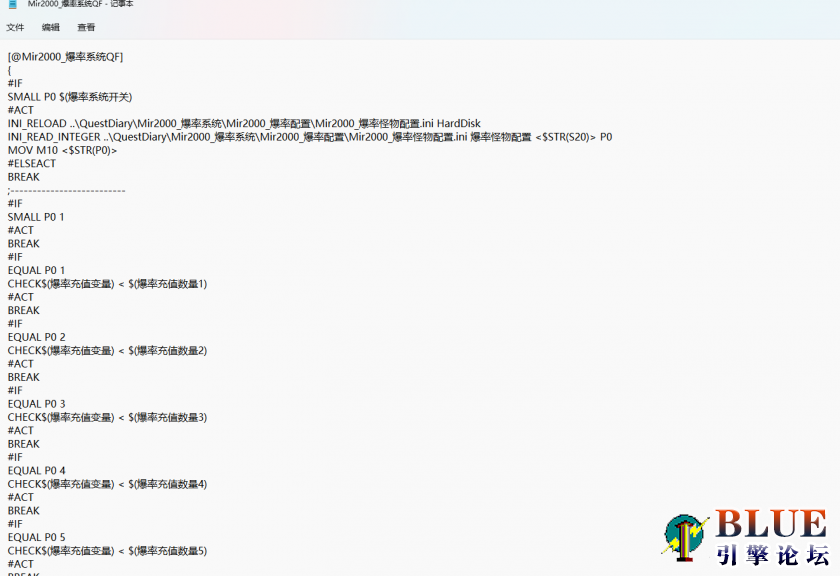This screenshot has height=576, width=840.
Task: Click the EQUAL P0 4 line
Action: pyautogui.click(x=36, y=470)
